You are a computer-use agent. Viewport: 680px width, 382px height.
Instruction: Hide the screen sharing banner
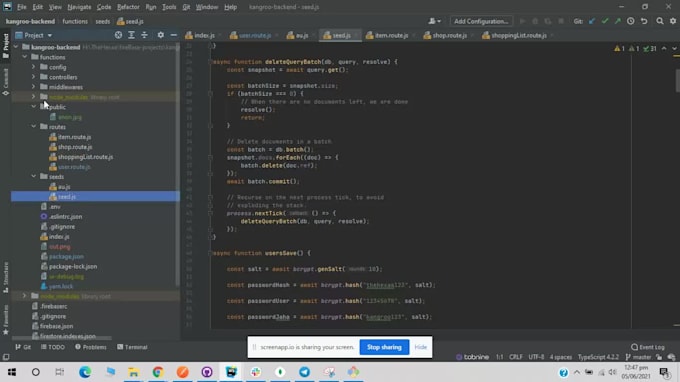click(x=421, y=347)
